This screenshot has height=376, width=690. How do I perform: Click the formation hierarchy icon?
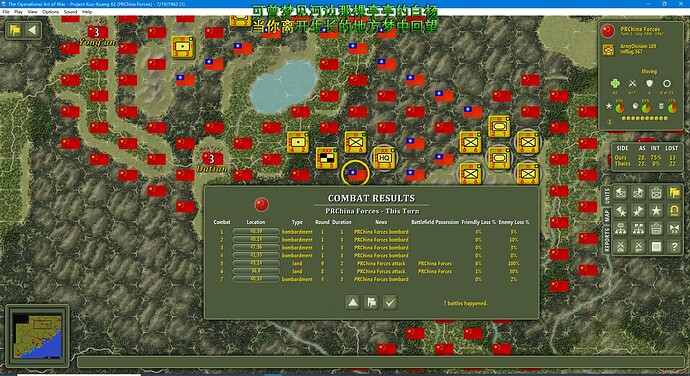point(620,229)
